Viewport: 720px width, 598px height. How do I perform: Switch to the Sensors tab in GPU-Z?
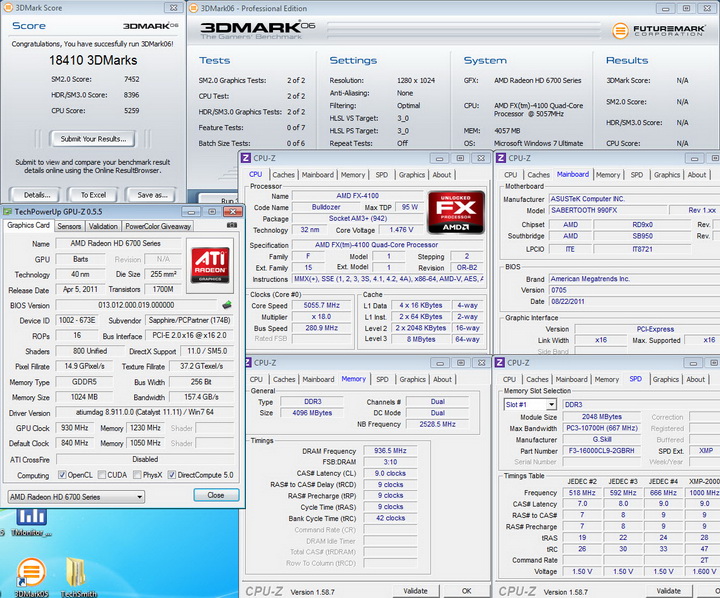coord(69,226)
